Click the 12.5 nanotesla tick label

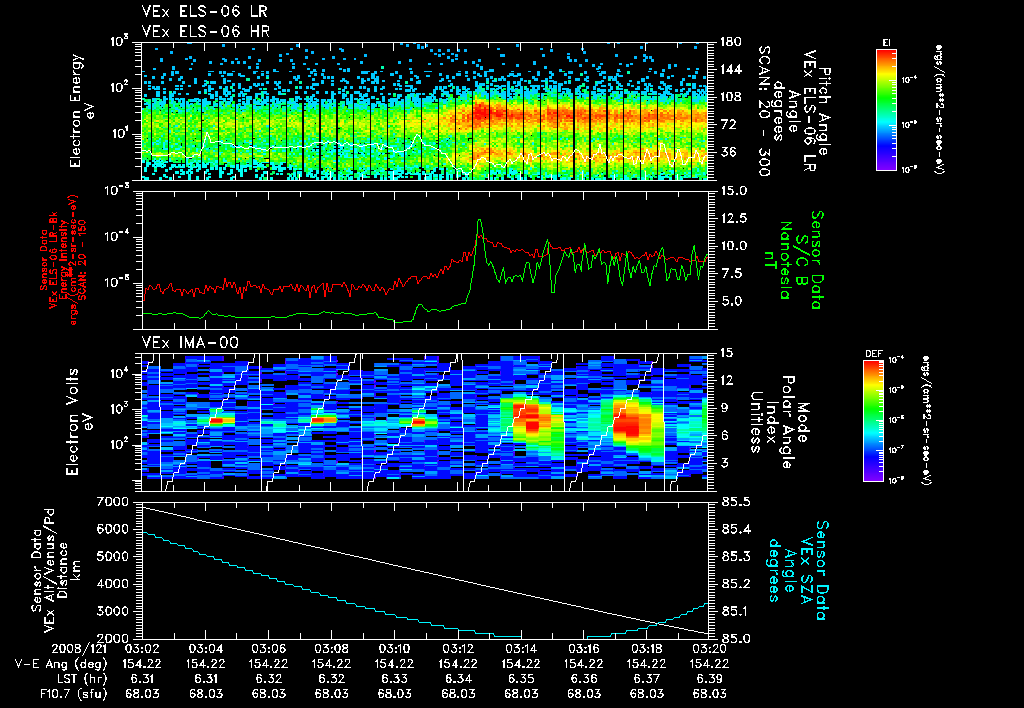(733, 218)
